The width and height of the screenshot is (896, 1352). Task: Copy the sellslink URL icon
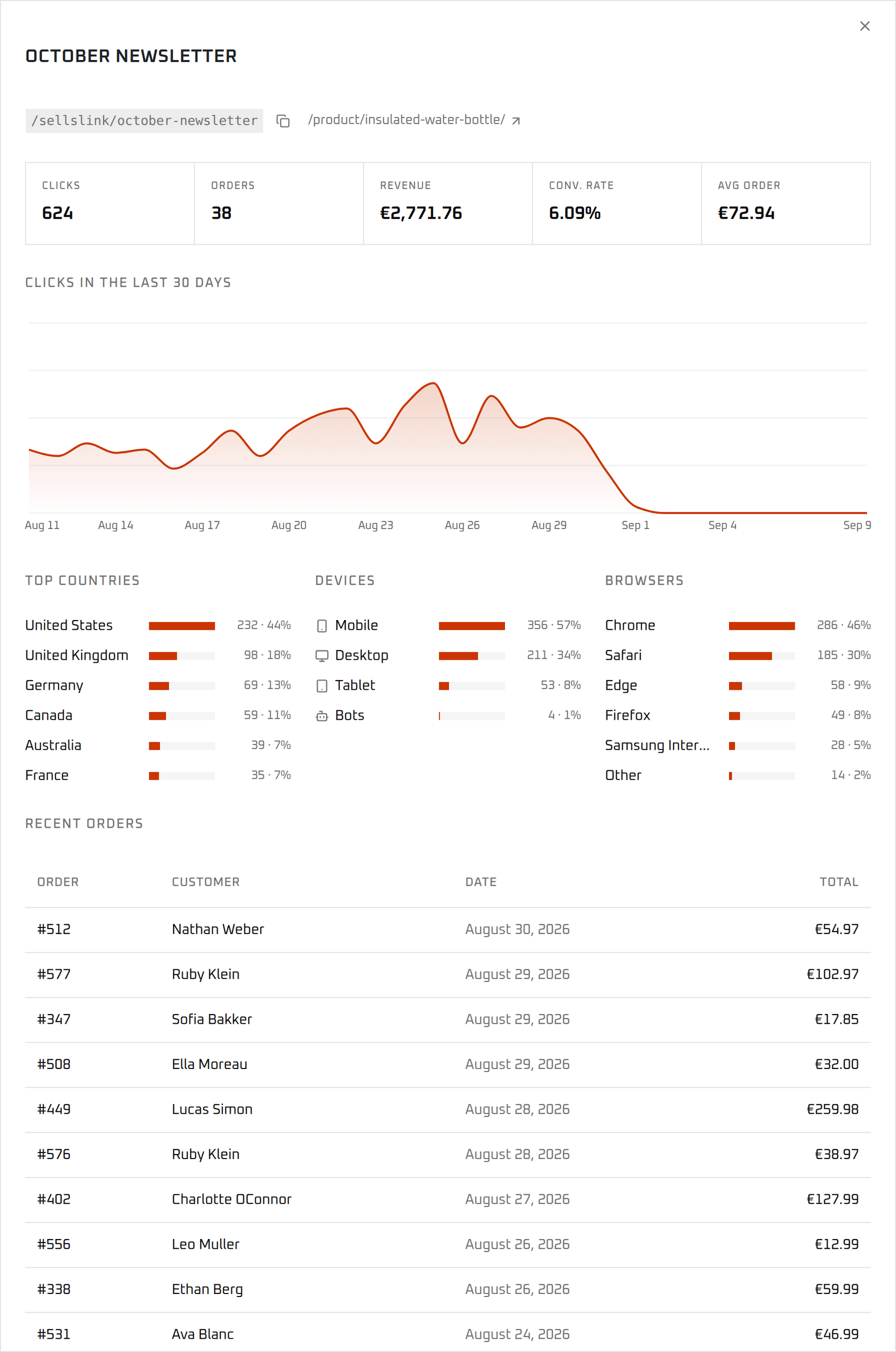(283, 121)
